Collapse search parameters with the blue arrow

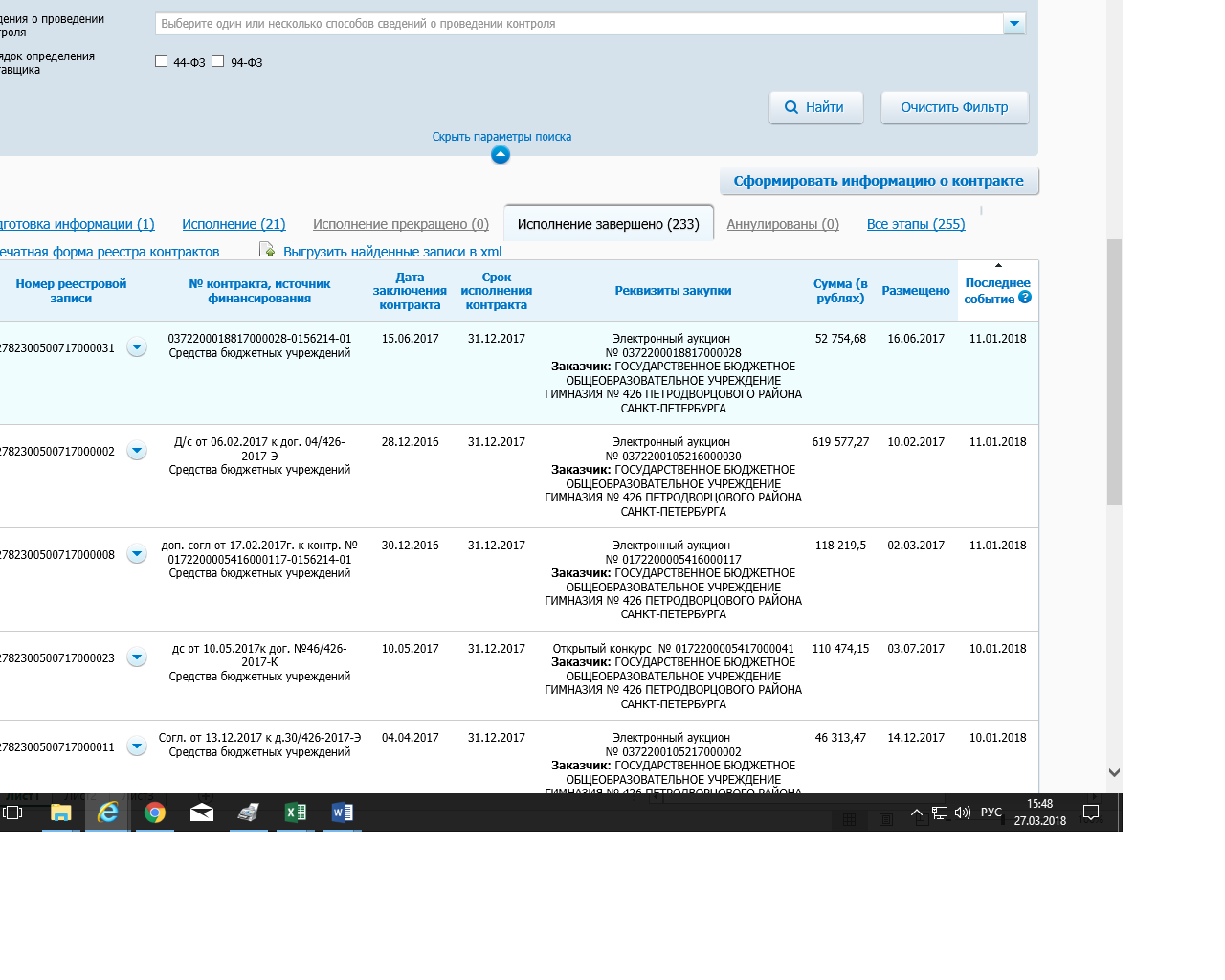coord(501,155)
